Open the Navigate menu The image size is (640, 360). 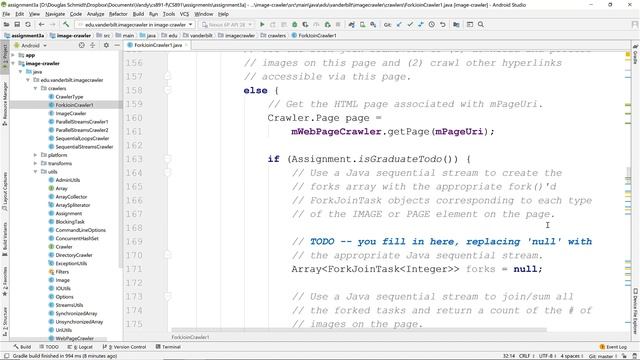pyautogui.click(x=55, y=14)
